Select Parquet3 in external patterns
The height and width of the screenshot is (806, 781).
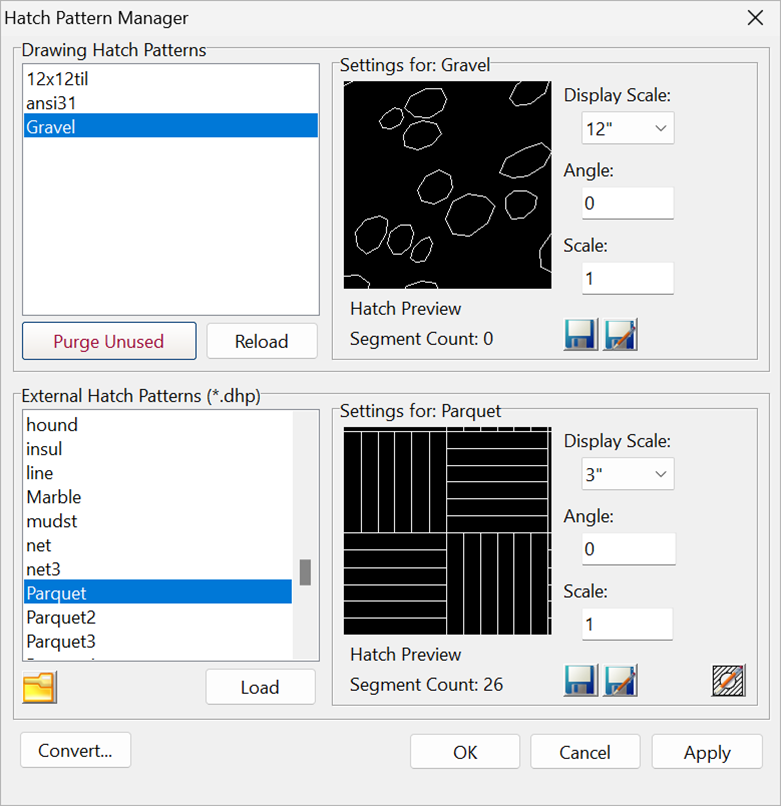158,641
